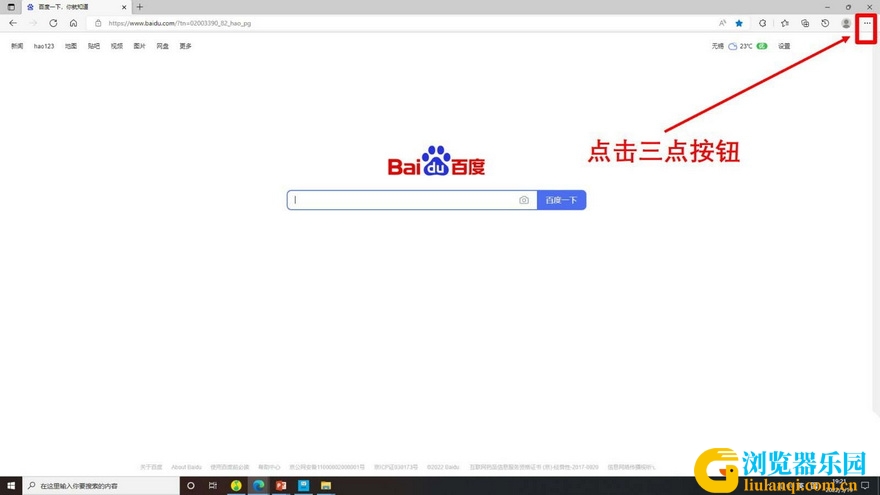
Task: Open the 帮助中心 footer link
Action: pyautogui.click(x=269, y=467)
